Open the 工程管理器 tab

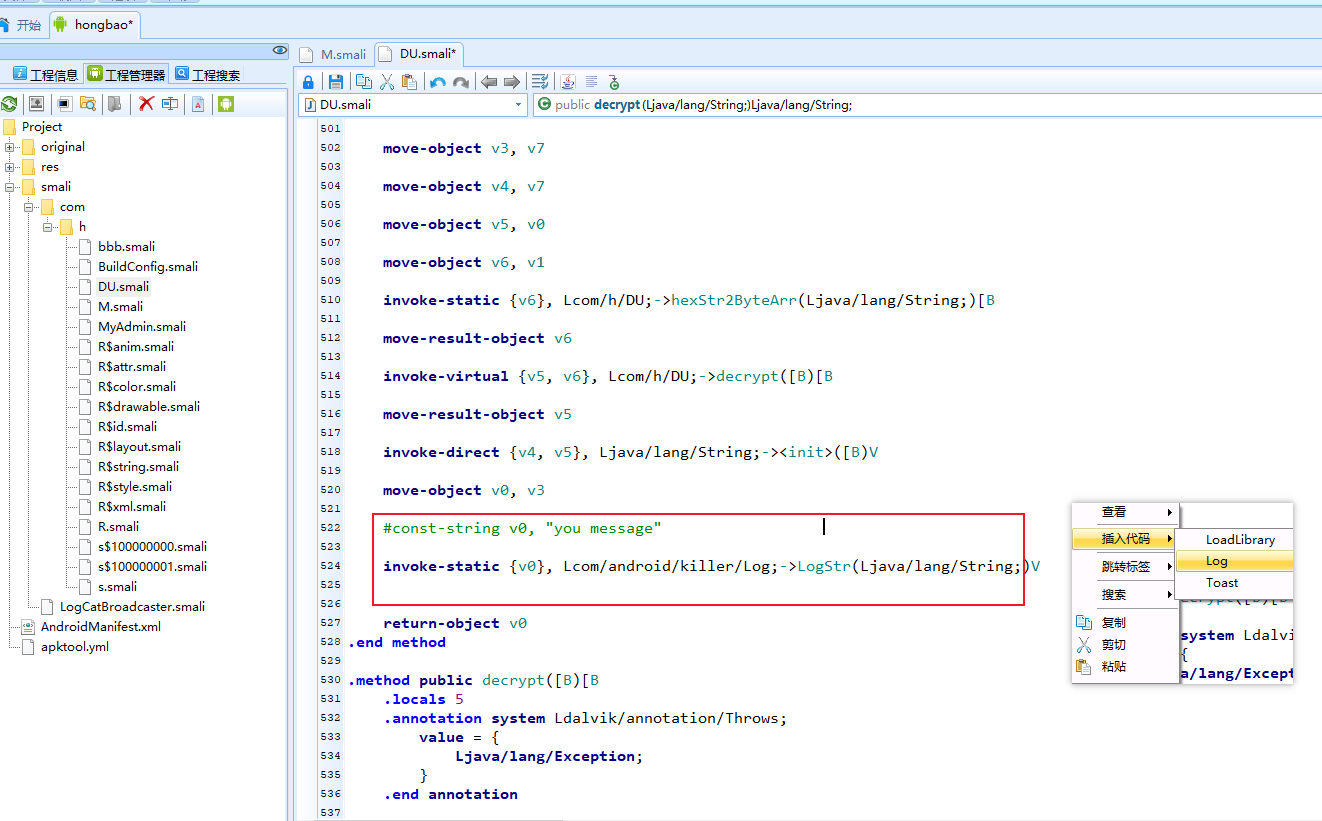pyautogui.click(x=126, y=74)
